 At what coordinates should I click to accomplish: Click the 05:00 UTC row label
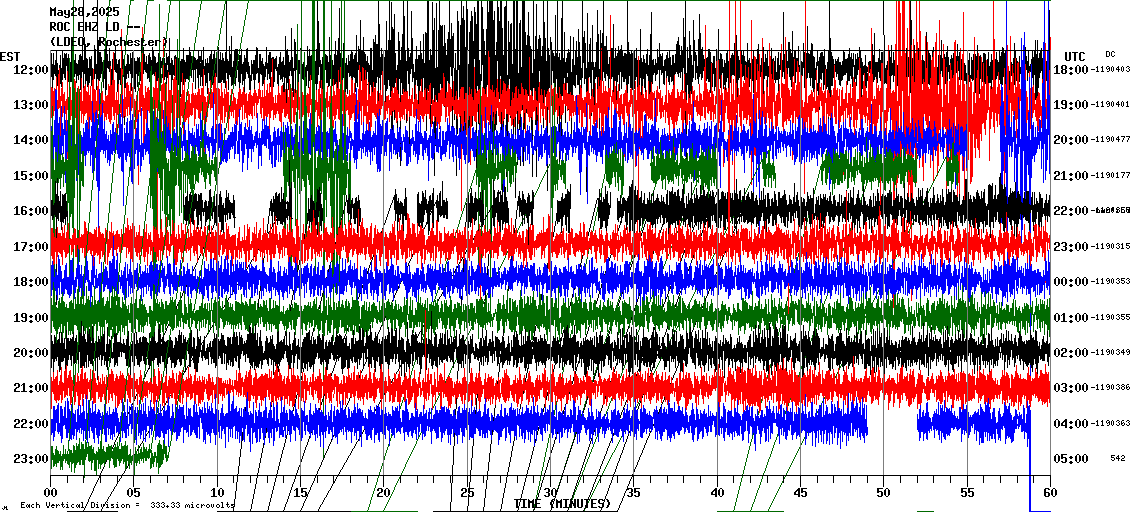click(1071, 459)
